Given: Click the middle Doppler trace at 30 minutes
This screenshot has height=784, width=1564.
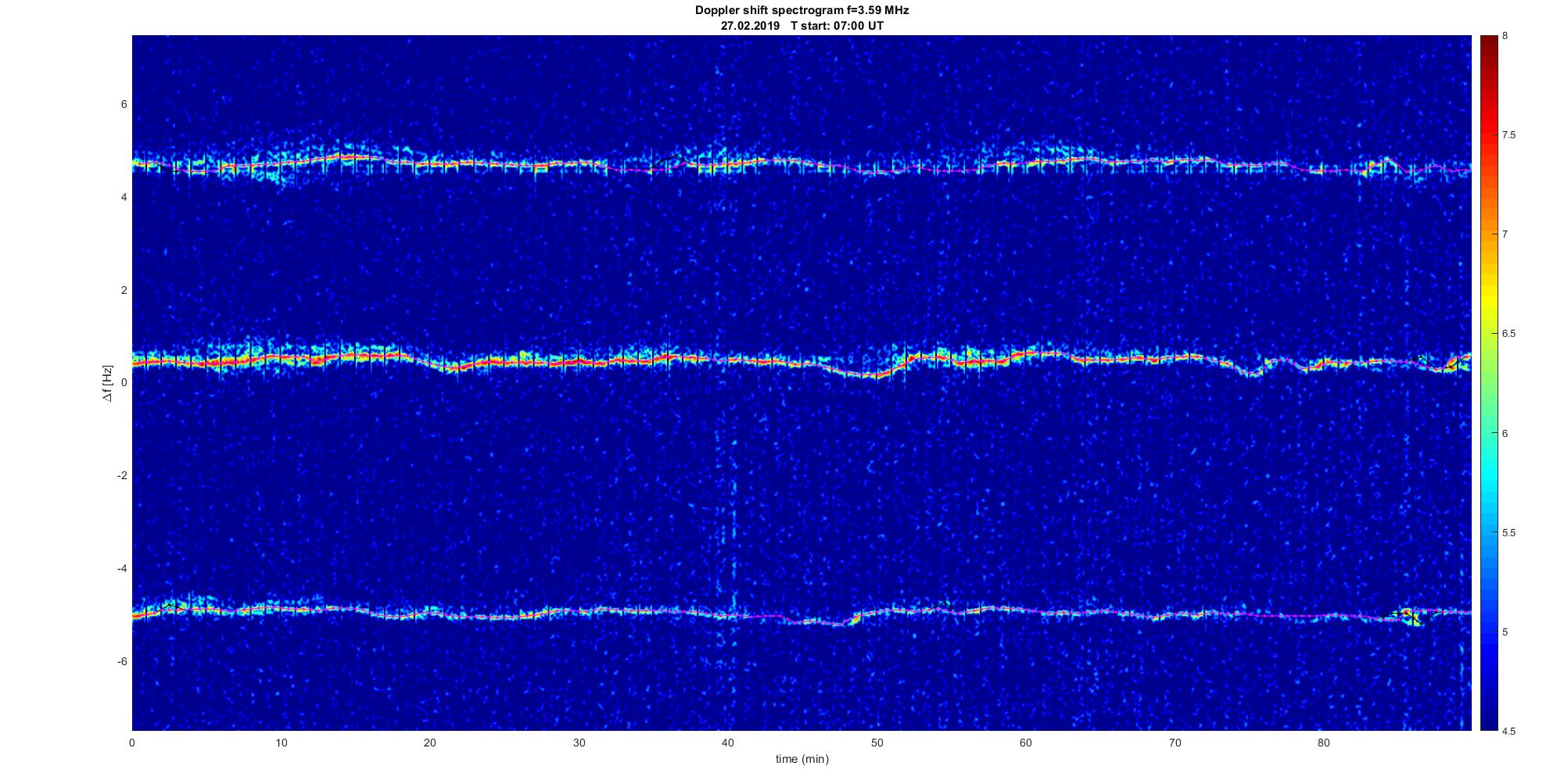Looking at the screenshot, I should pyautogui.click(x=579, y=362).
